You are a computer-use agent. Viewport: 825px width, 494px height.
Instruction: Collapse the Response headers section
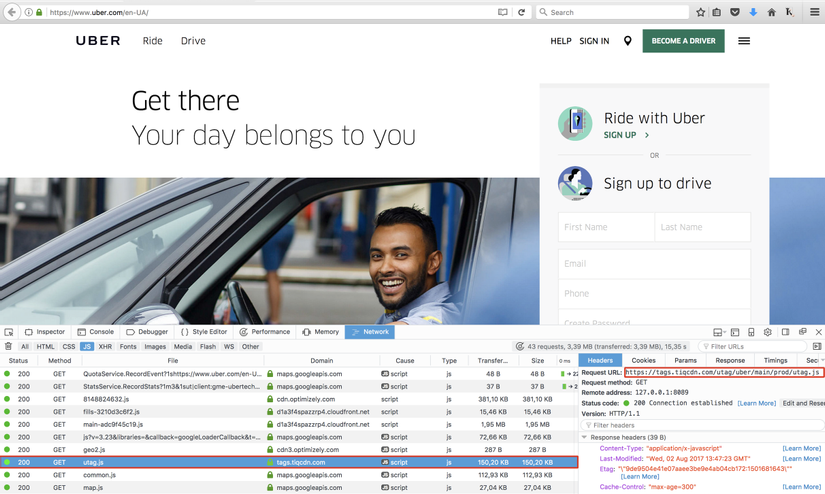click(x=584, y=437)
